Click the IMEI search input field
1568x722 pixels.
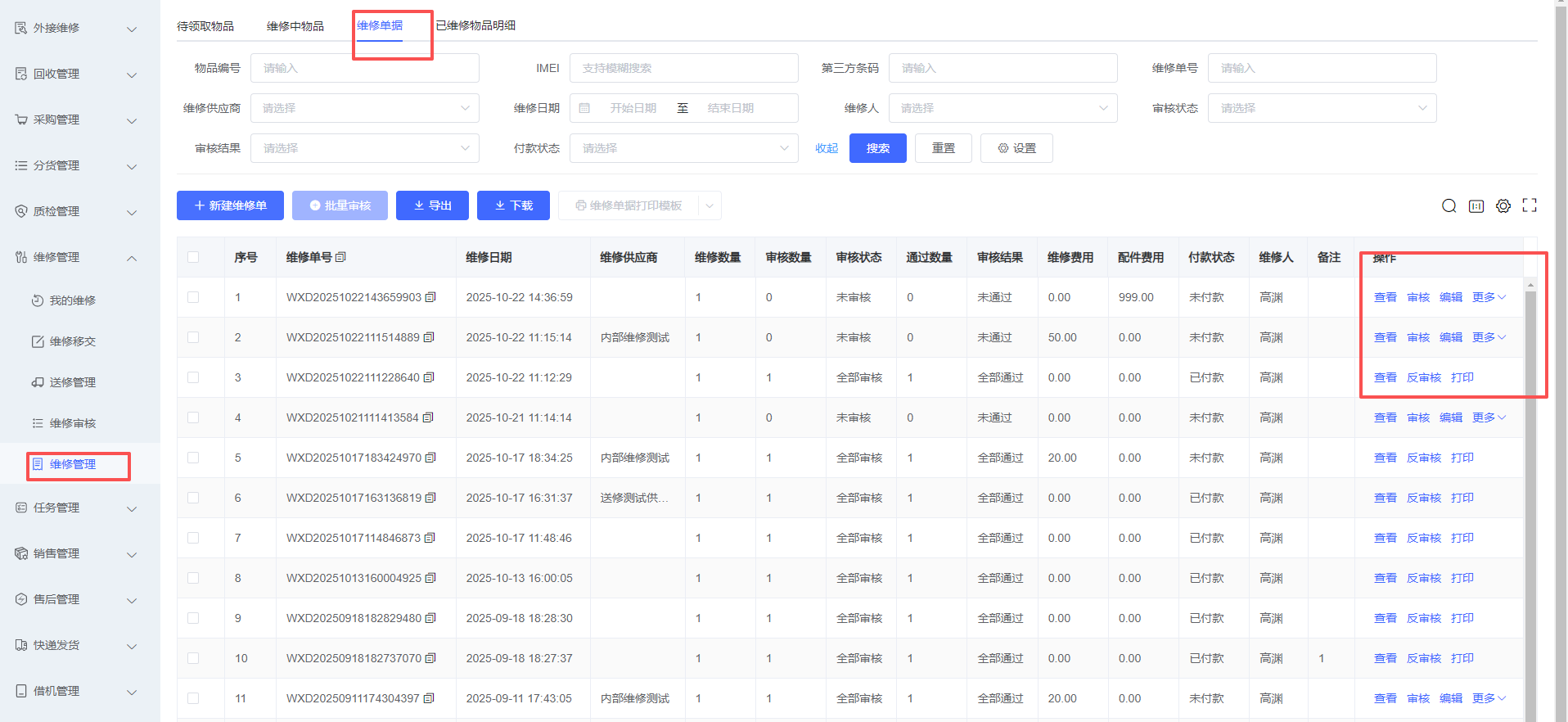[x=683, y=68]
